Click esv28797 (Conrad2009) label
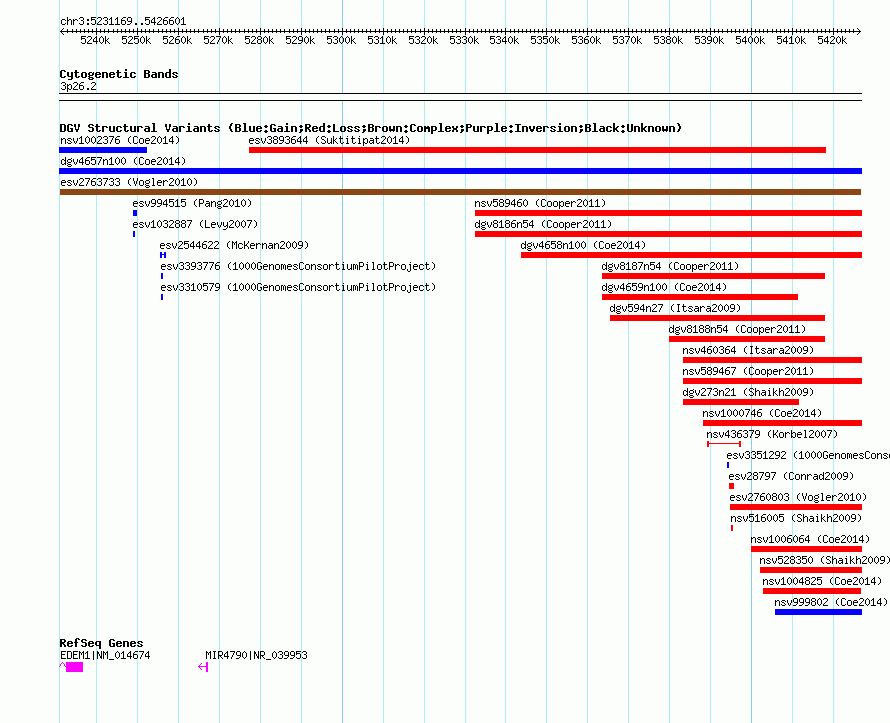This screenshot has height=723, width=890. tap(791, 476)
